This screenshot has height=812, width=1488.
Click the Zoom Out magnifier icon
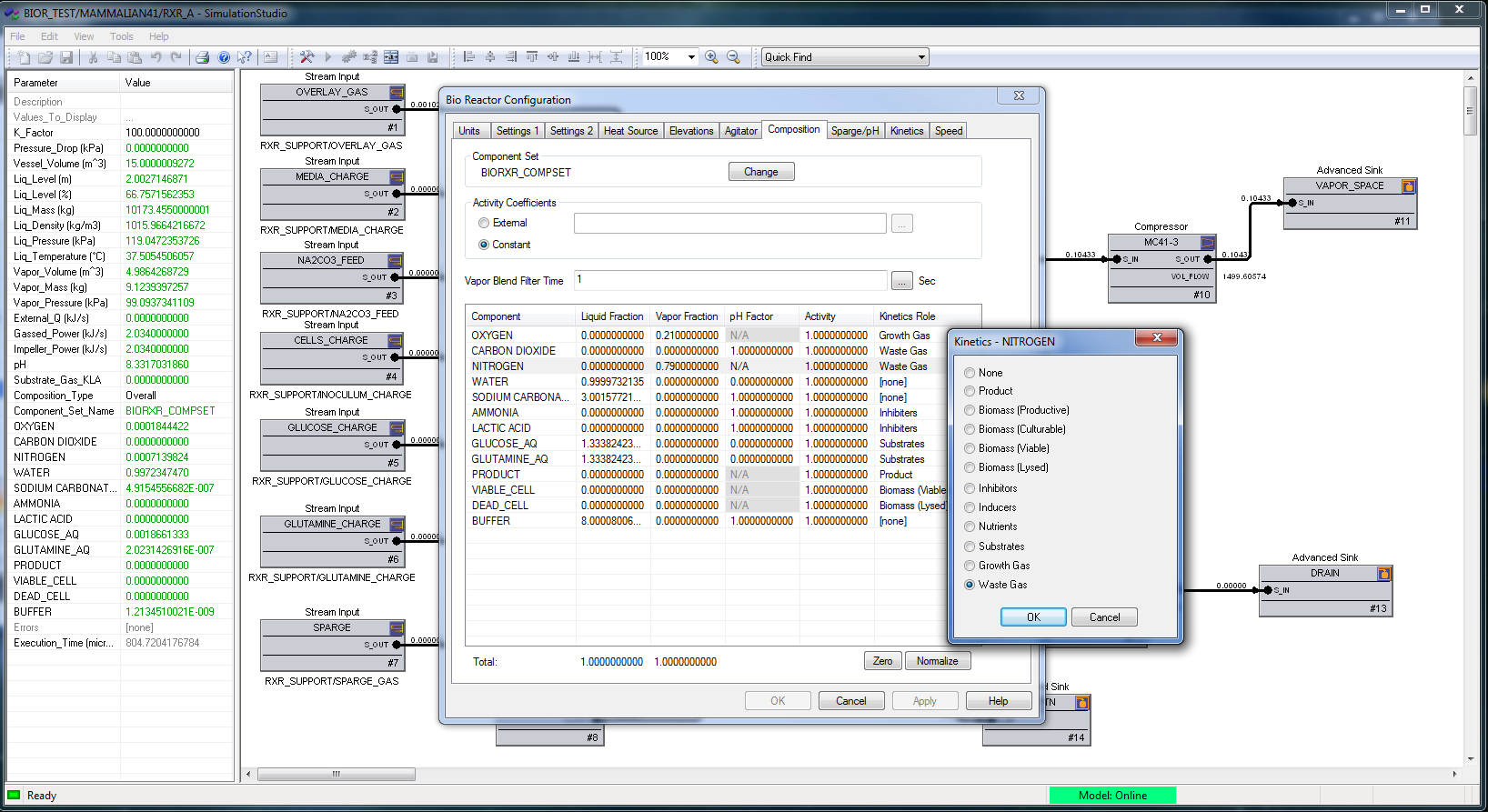[733, 57]
